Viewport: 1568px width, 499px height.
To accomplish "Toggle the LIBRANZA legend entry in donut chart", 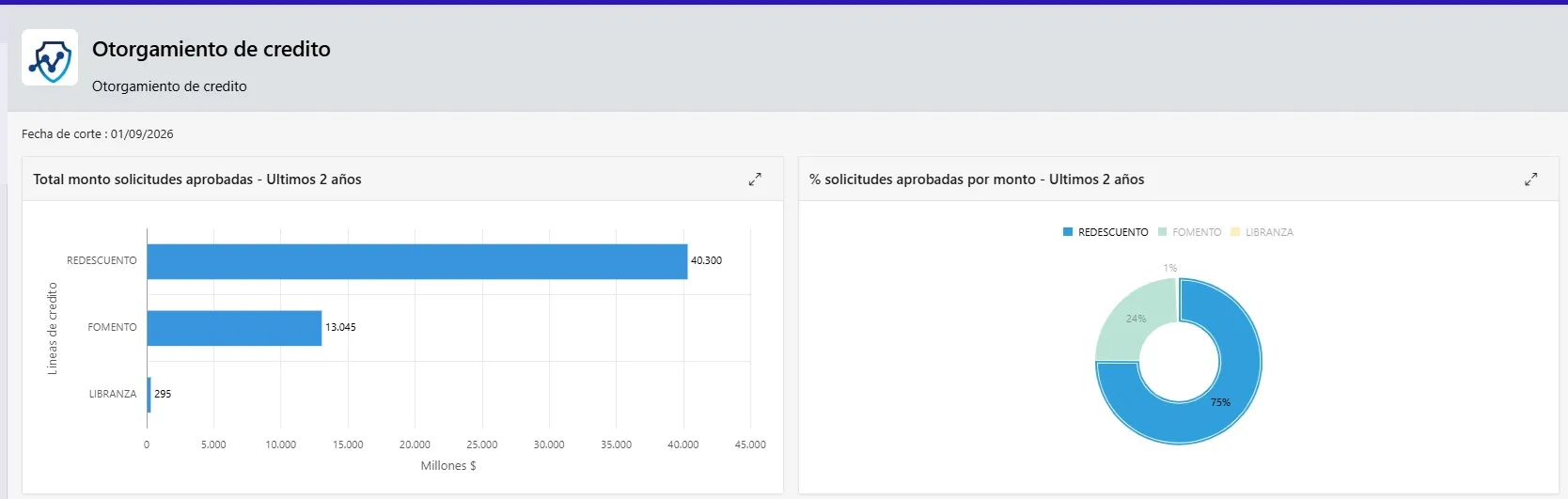I will point(1262,232).
